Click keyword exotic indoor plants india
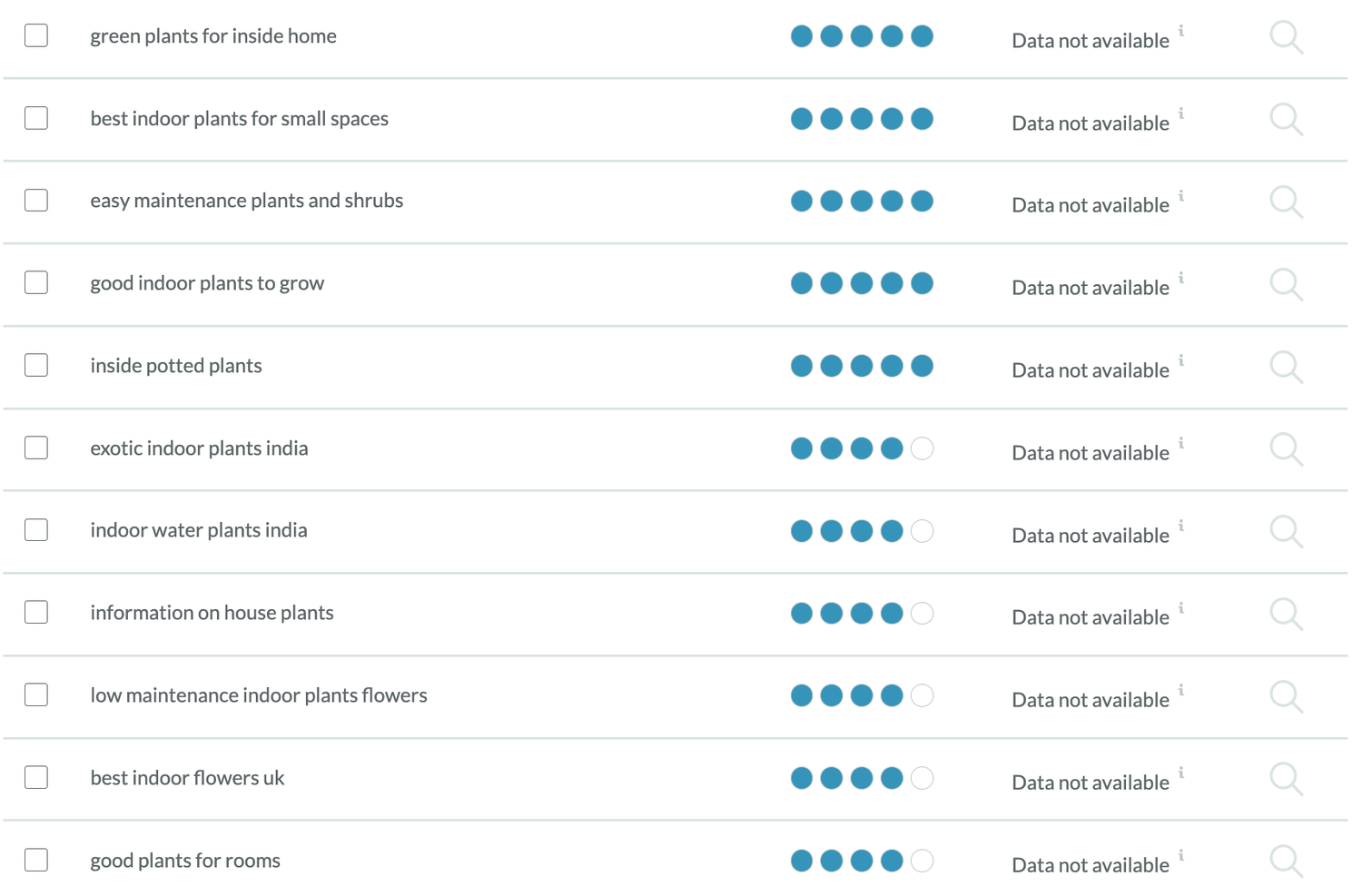 click(199, 448)
